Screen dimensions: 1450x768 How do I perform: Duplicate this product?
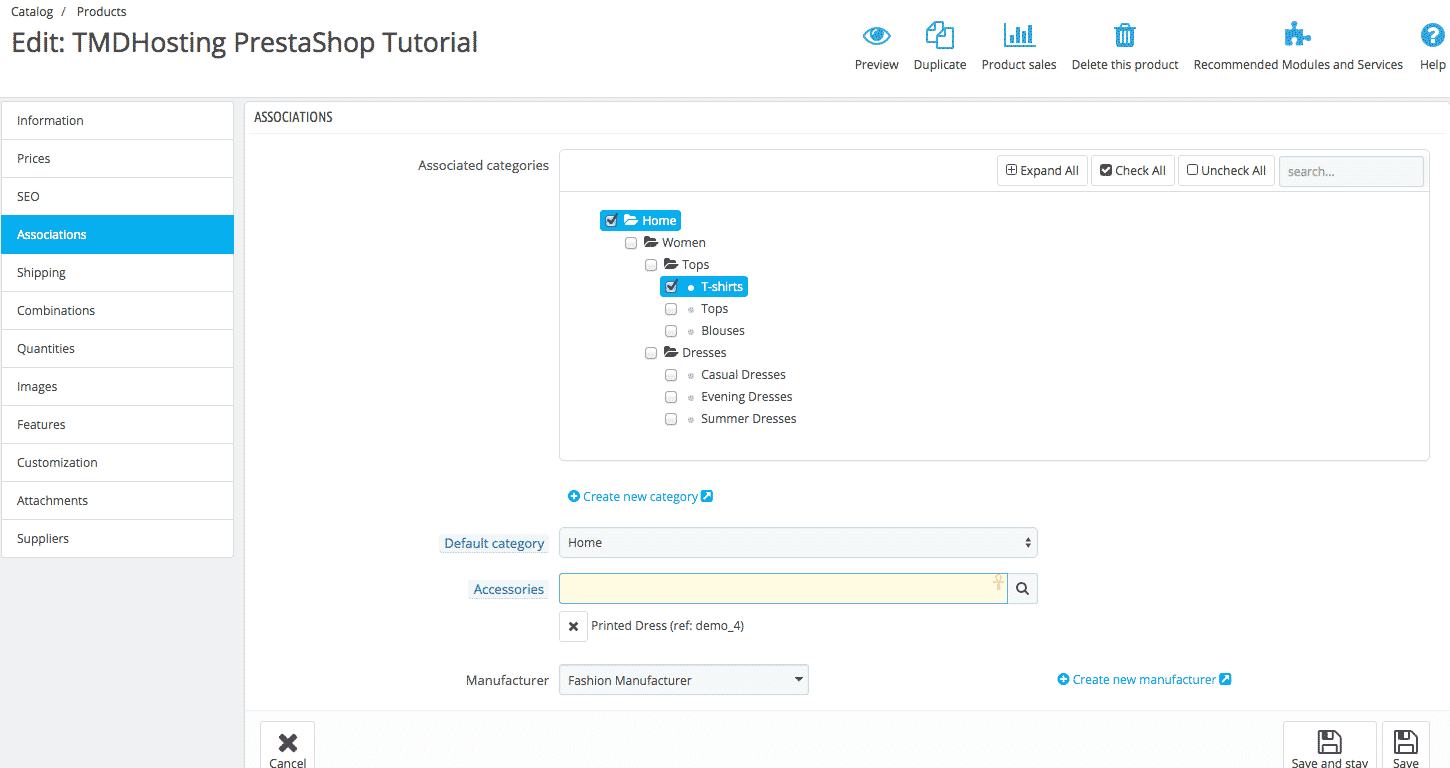[x=939, y=44]
